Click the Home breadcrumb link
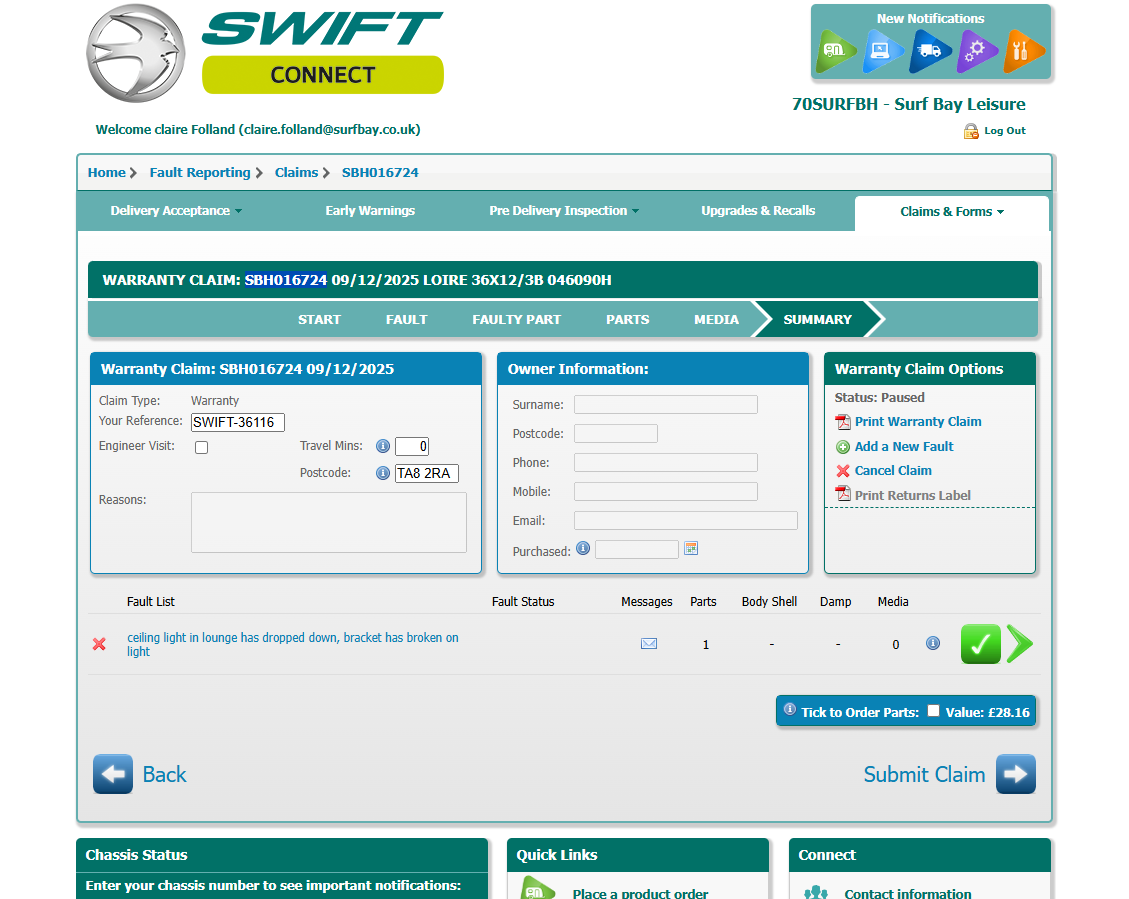The height and width of the screenshot is (899, 1129). point(107,173)
